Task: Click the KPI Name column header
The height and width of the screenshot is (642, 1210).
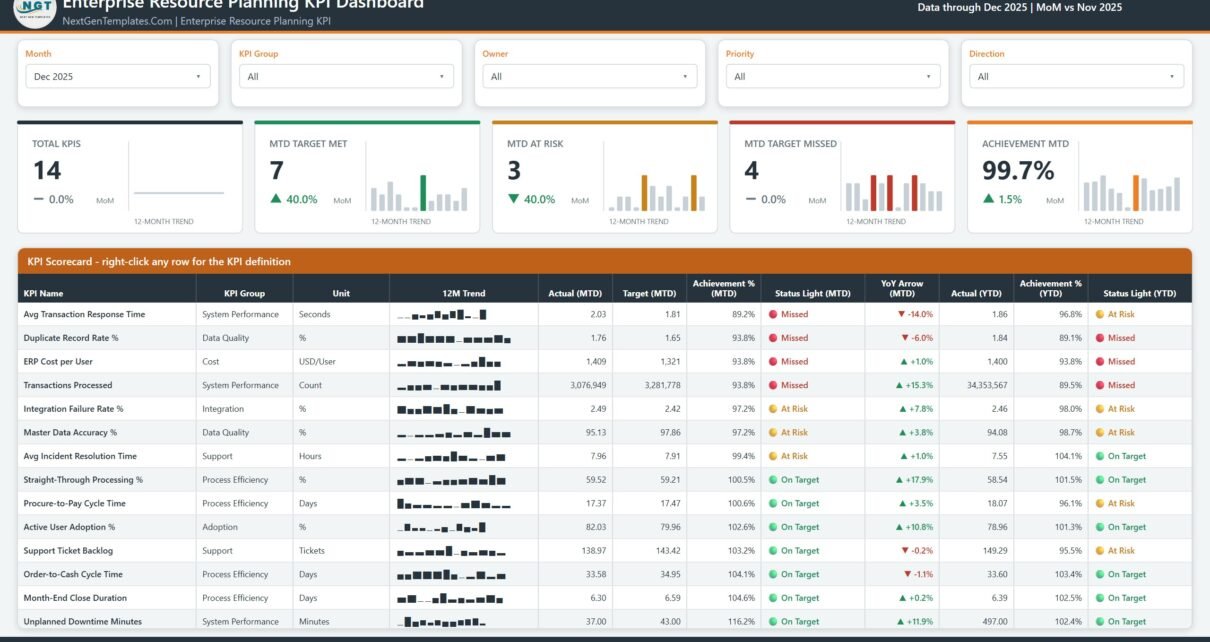Action: point(44,294)
